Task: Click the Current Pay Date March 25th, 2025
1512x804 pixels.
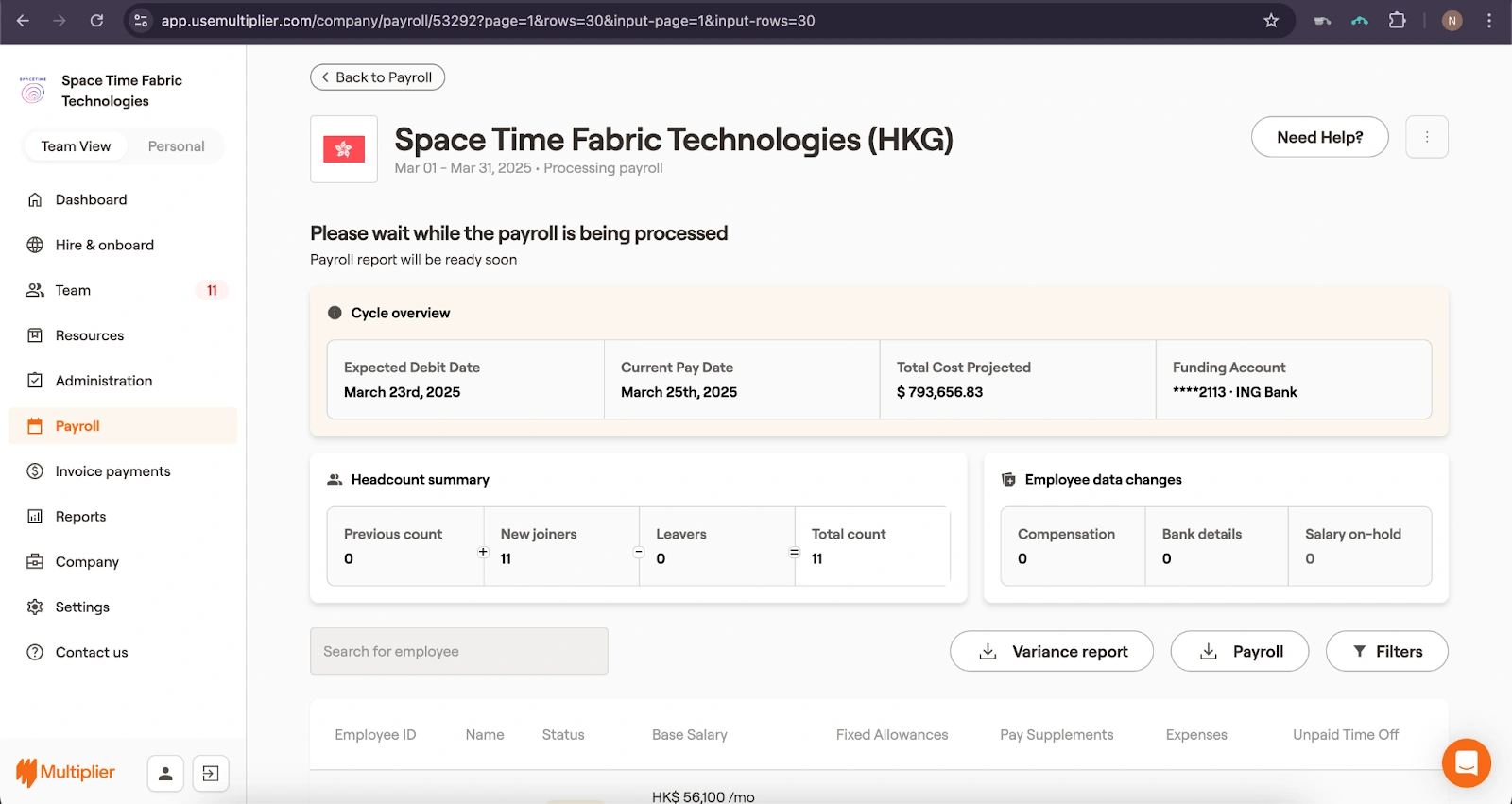Action: pos(679,392)
